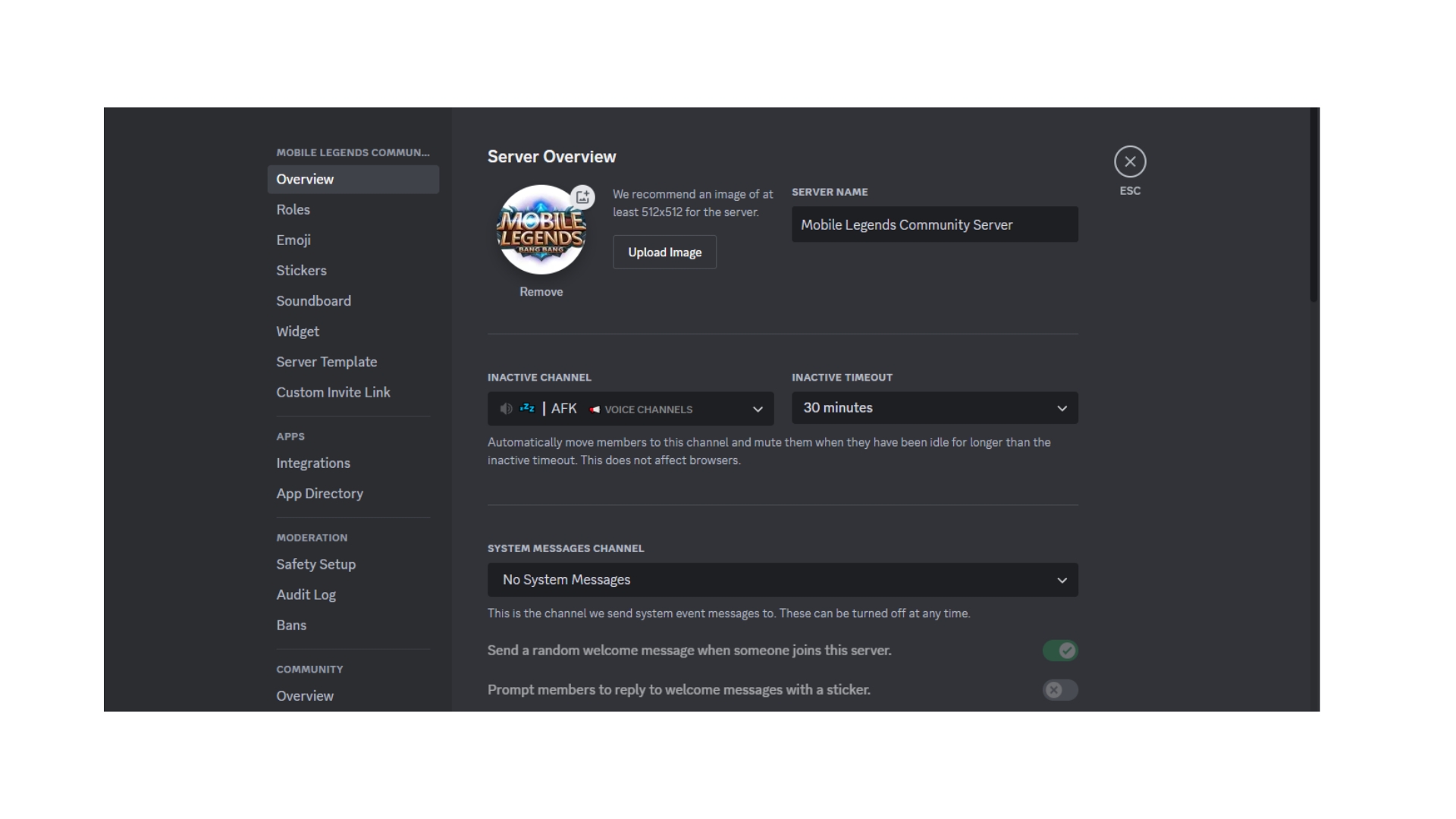Click the upload image icon on server avatar
This screenshot has width=1456, height=819.
click(582, 197)
